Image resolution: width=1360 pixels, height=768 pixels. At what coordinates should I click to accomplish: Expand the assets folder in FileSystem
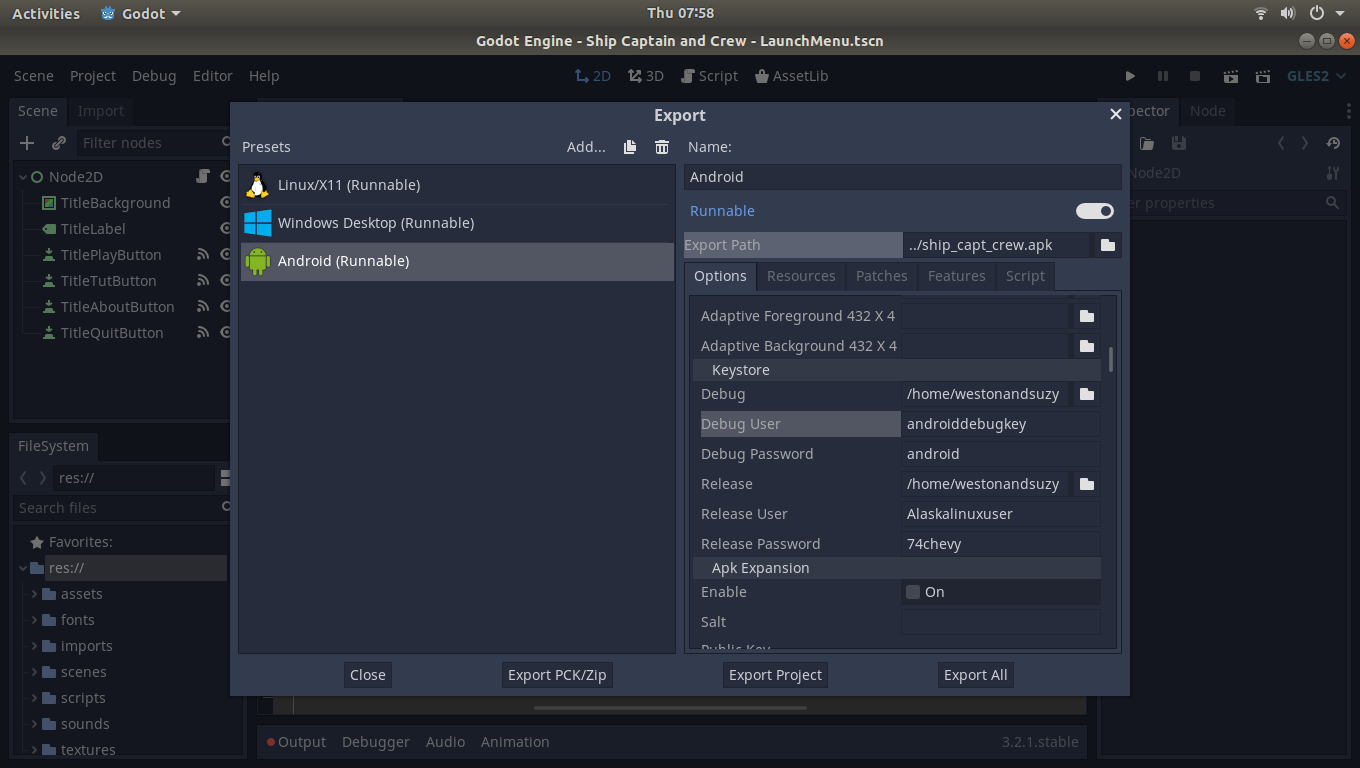tap(35, 594)
